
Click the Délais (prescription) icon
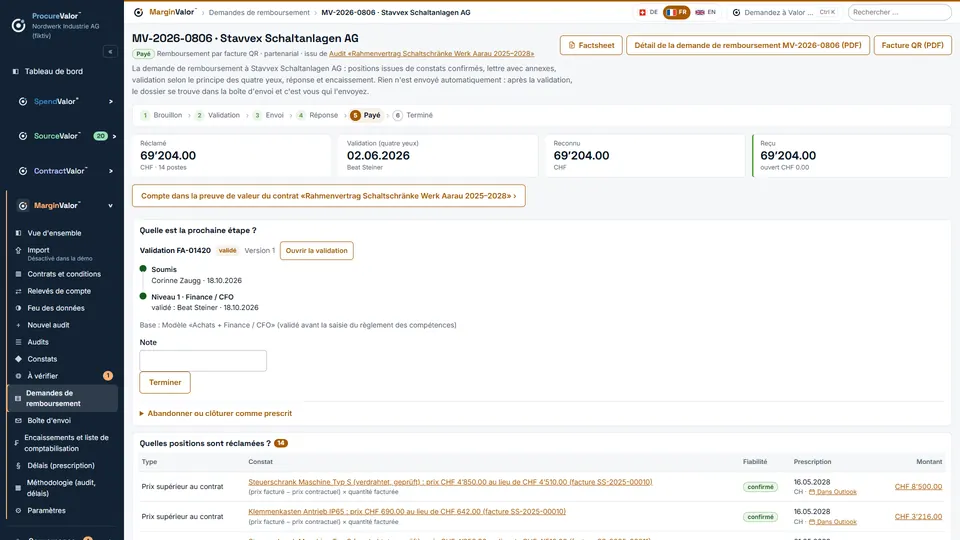tap(18, 466)
